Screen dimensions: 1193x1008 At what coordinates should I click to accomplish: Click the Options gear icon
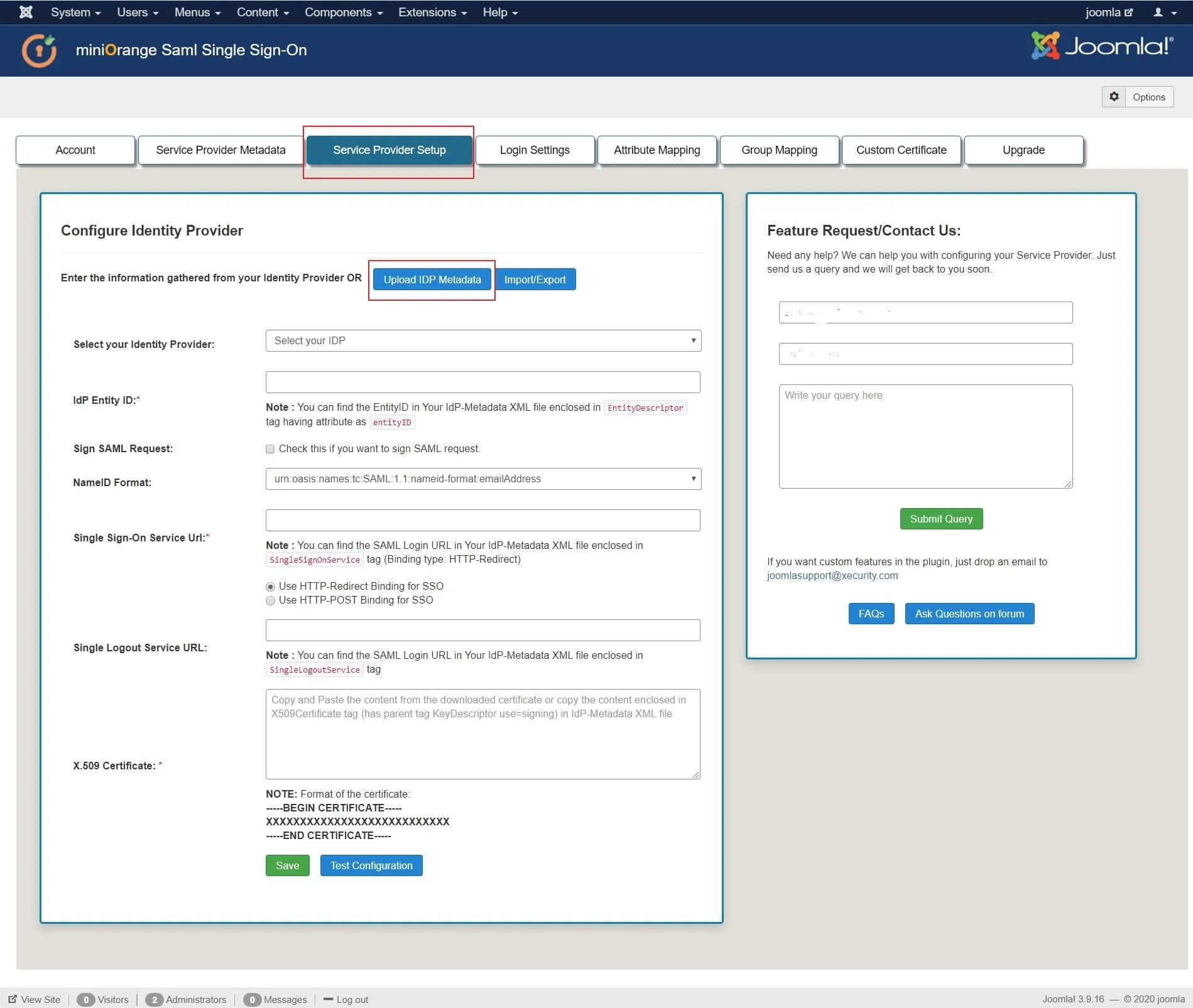click(x=1114, y=97)
